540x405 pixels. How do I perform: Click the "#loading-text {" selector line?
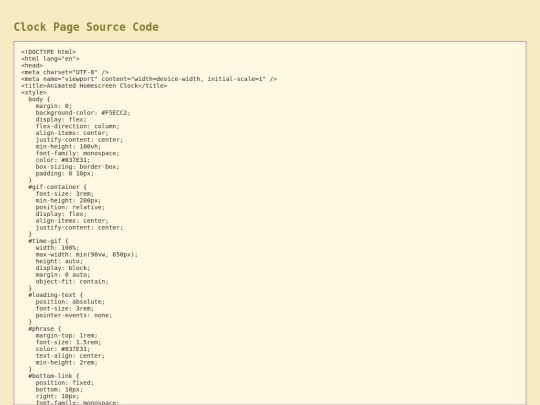(x=56, y=295)
